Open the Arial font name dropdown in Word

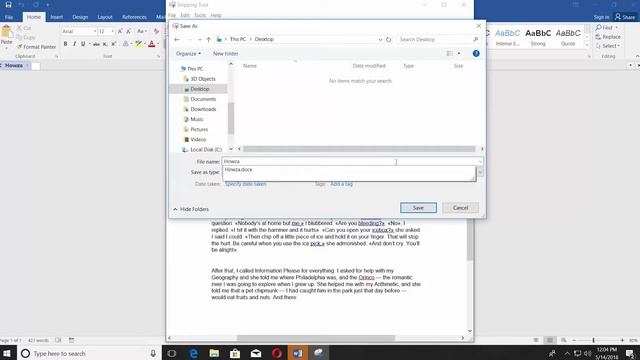[x=95, y=31]
